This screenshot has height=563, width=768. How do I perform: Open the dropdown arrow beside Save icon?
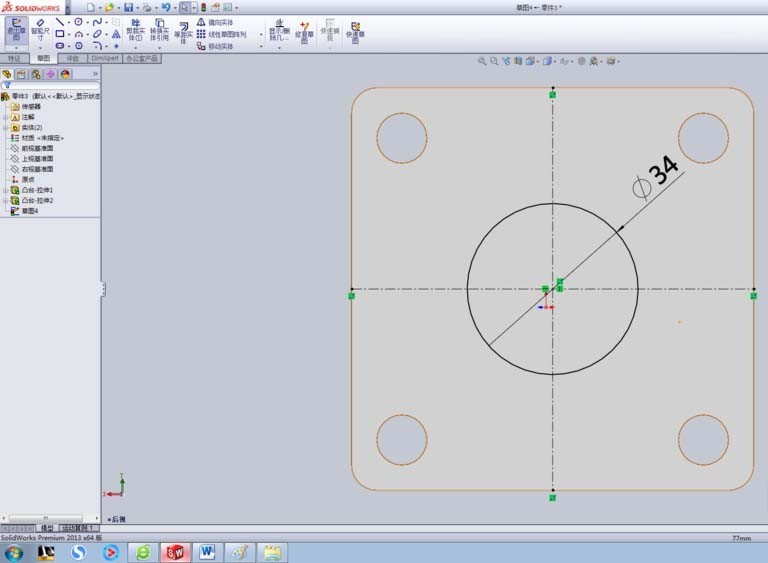click(x=137, y=8)
